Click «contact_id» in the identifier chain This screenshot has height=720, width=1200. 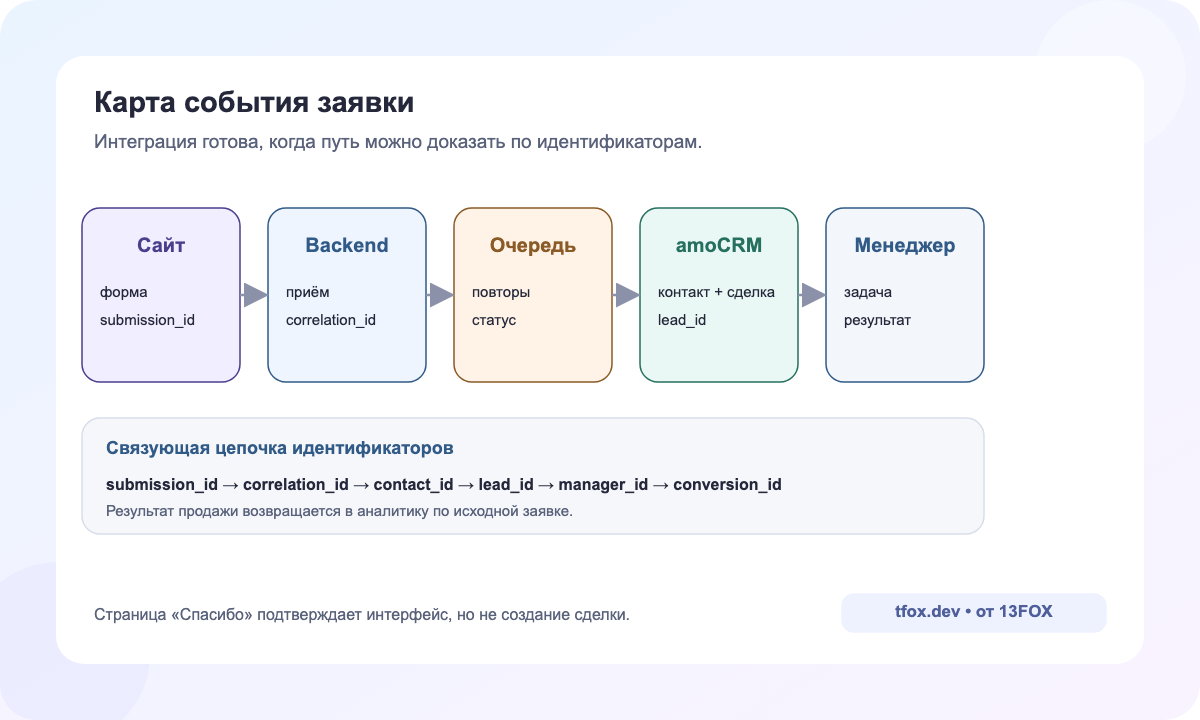(414, 484)
